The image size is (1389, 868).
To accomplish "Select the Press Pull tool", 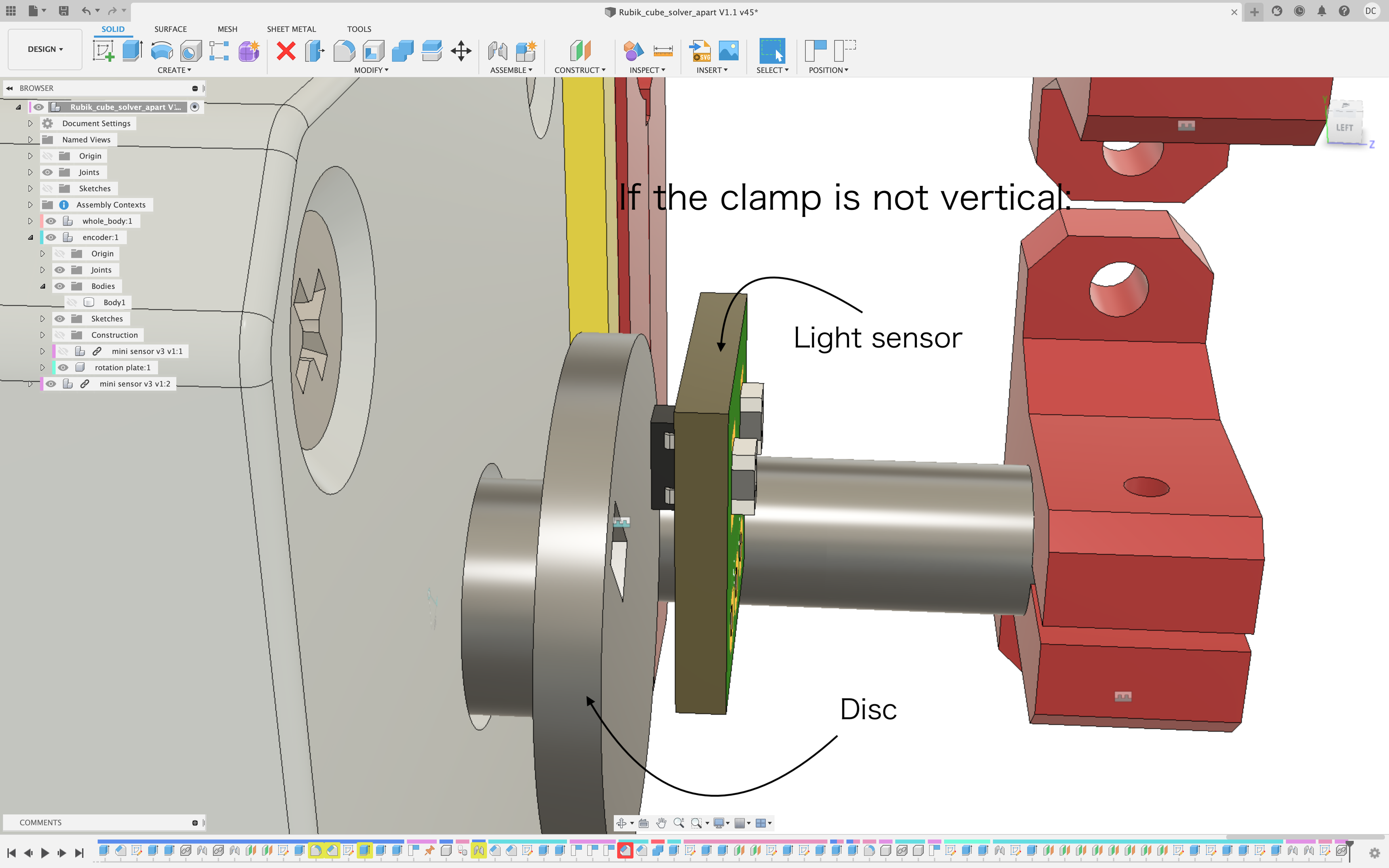I will tap(315, 51).
